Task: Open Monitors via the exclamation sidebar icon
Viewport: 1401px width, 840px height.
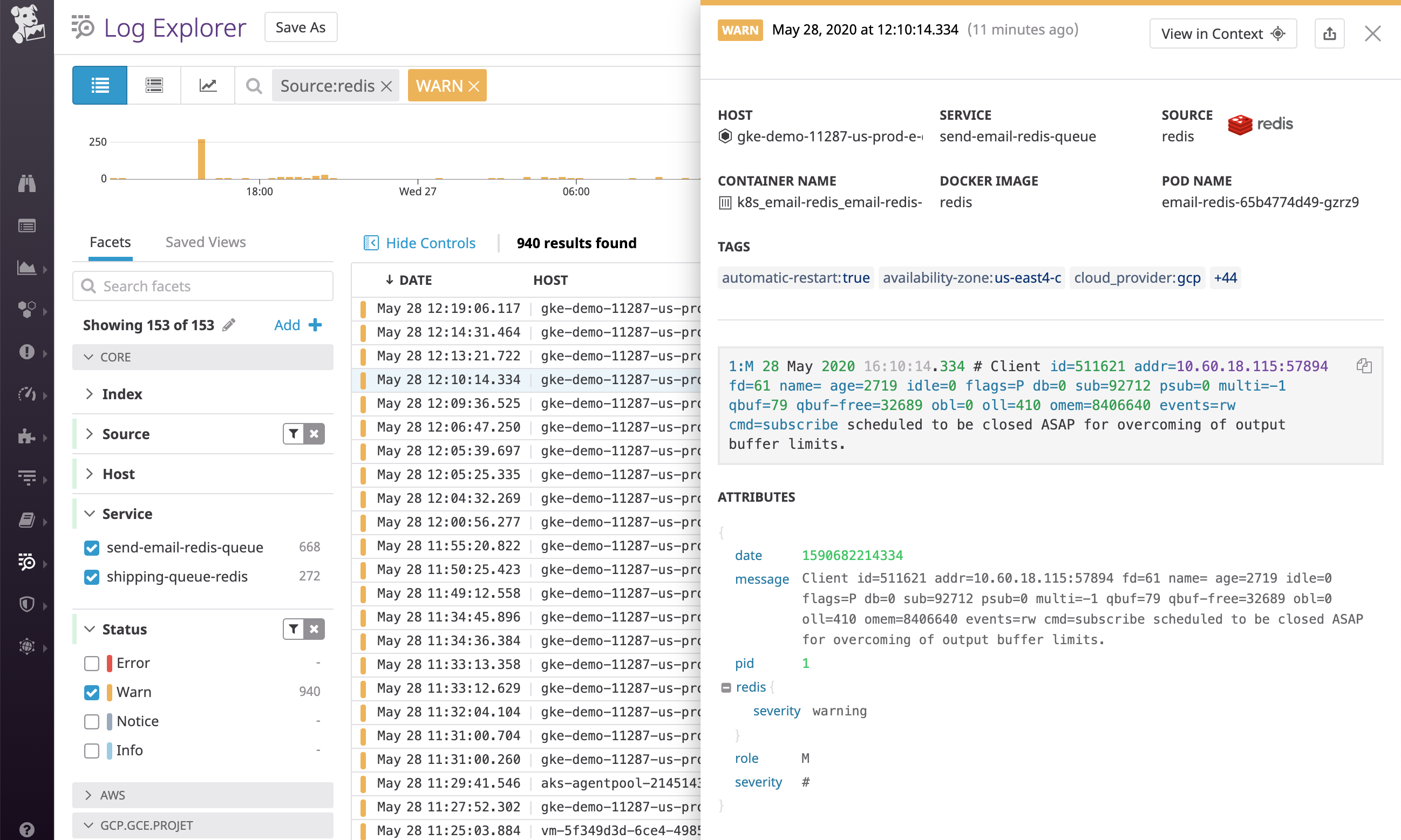Action: coord(26,353)
